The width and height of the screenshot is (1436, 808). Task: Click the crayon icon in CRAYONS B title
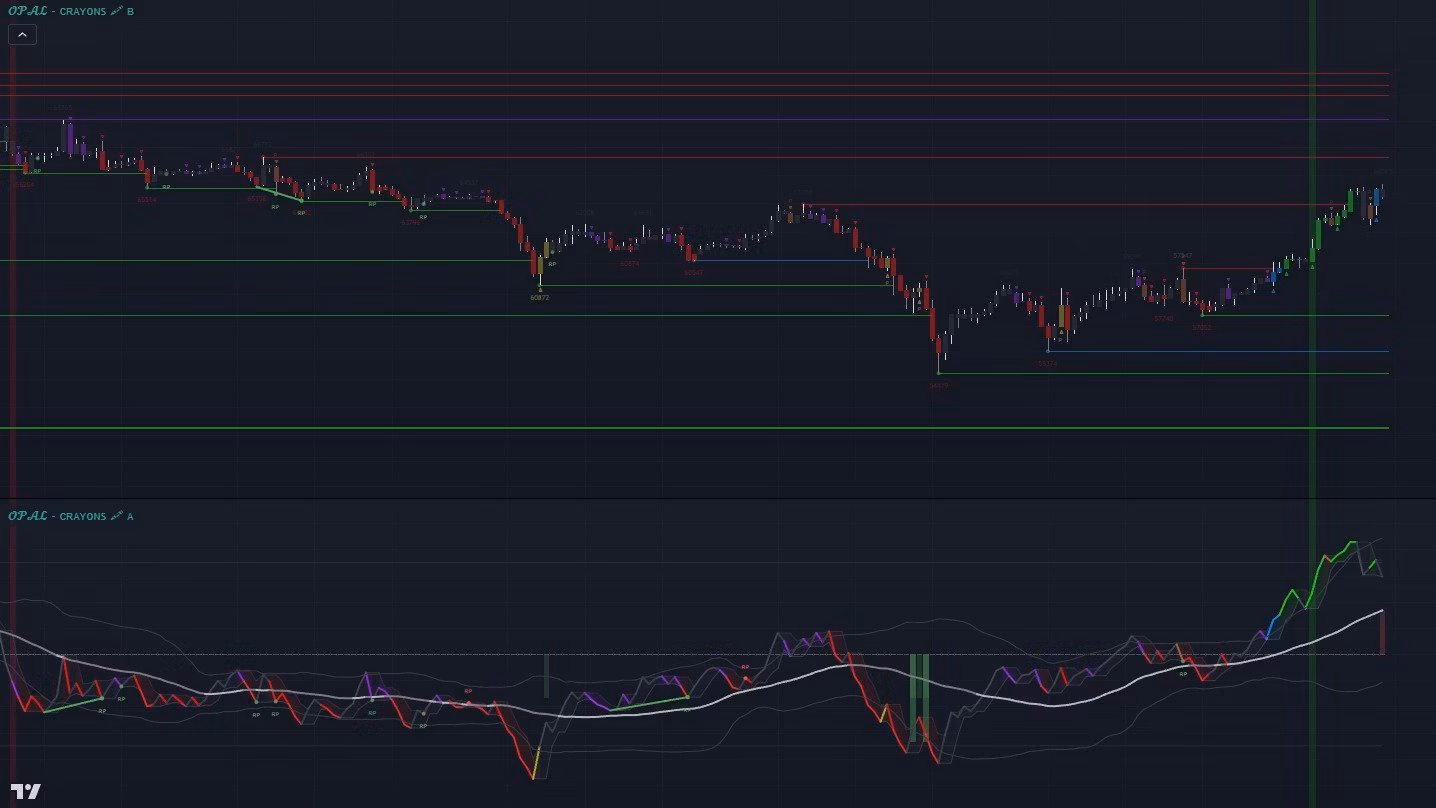pos(117,11)
